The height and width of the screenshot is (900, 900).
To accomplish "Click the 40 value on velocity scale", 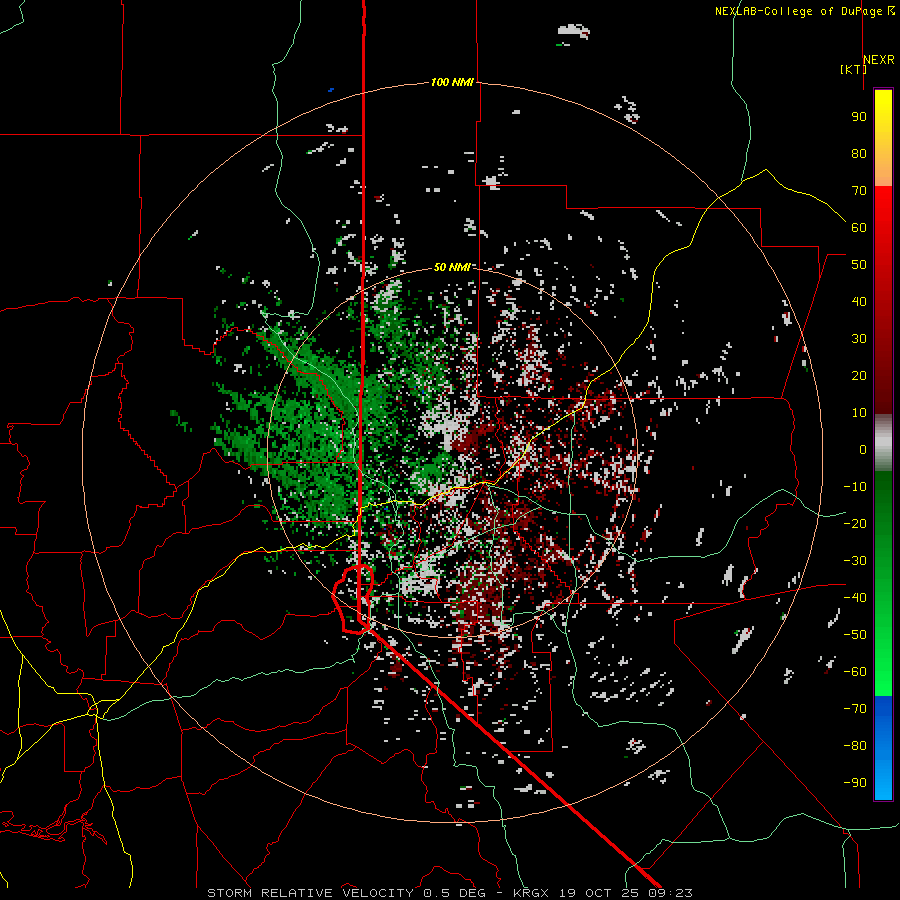I will point(859,301).
